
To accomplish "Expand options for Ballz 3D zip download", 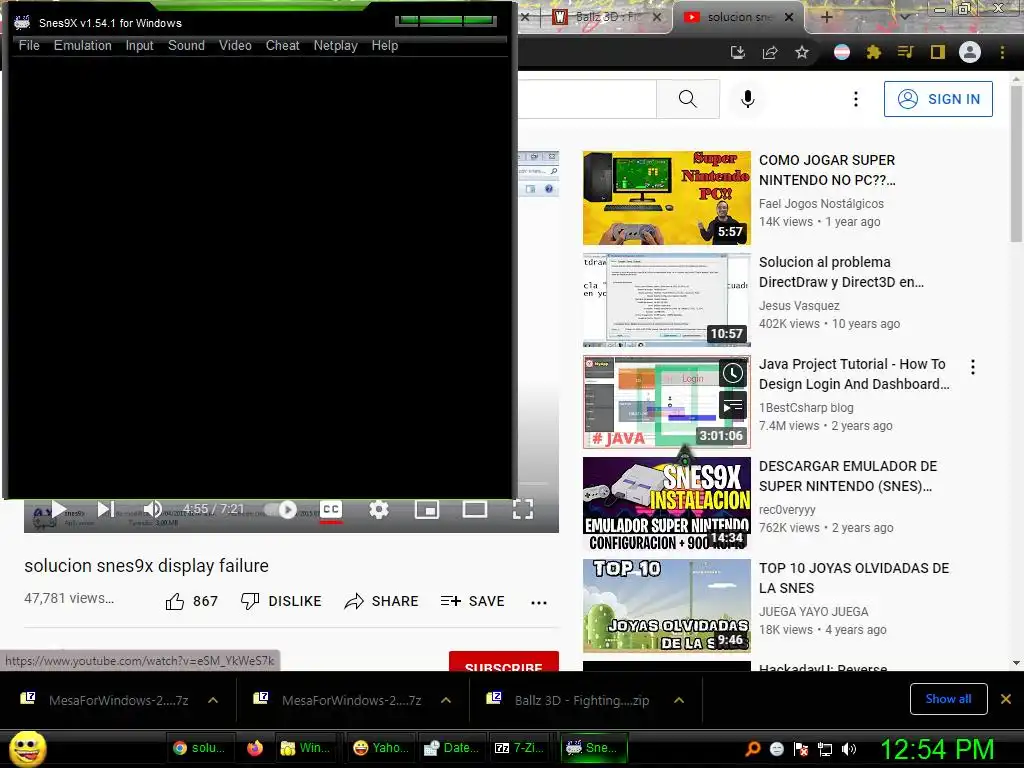I will point(679,700).
